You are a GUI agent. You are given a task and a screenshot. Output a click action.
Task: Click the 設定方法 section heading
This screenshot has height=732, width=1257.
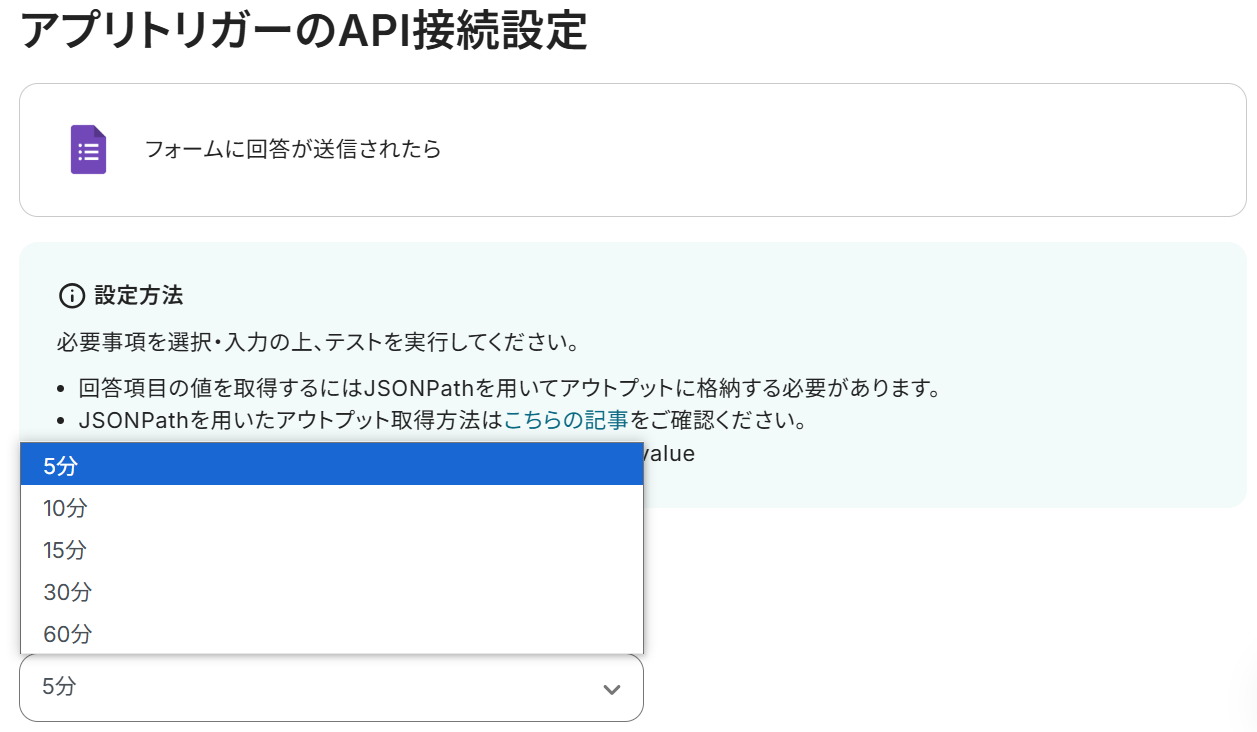point(139,296)
